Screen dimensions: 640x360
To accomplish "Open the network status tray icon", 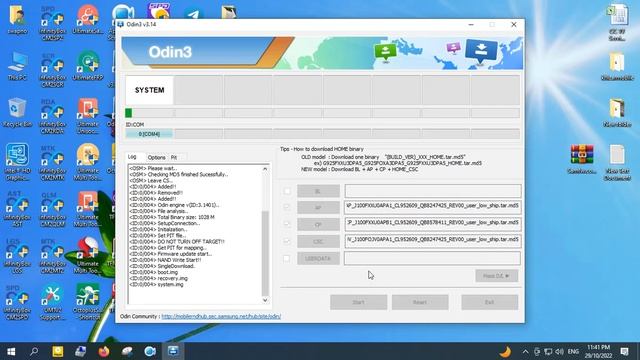I will pyautogui.click(x=548, y=351).
